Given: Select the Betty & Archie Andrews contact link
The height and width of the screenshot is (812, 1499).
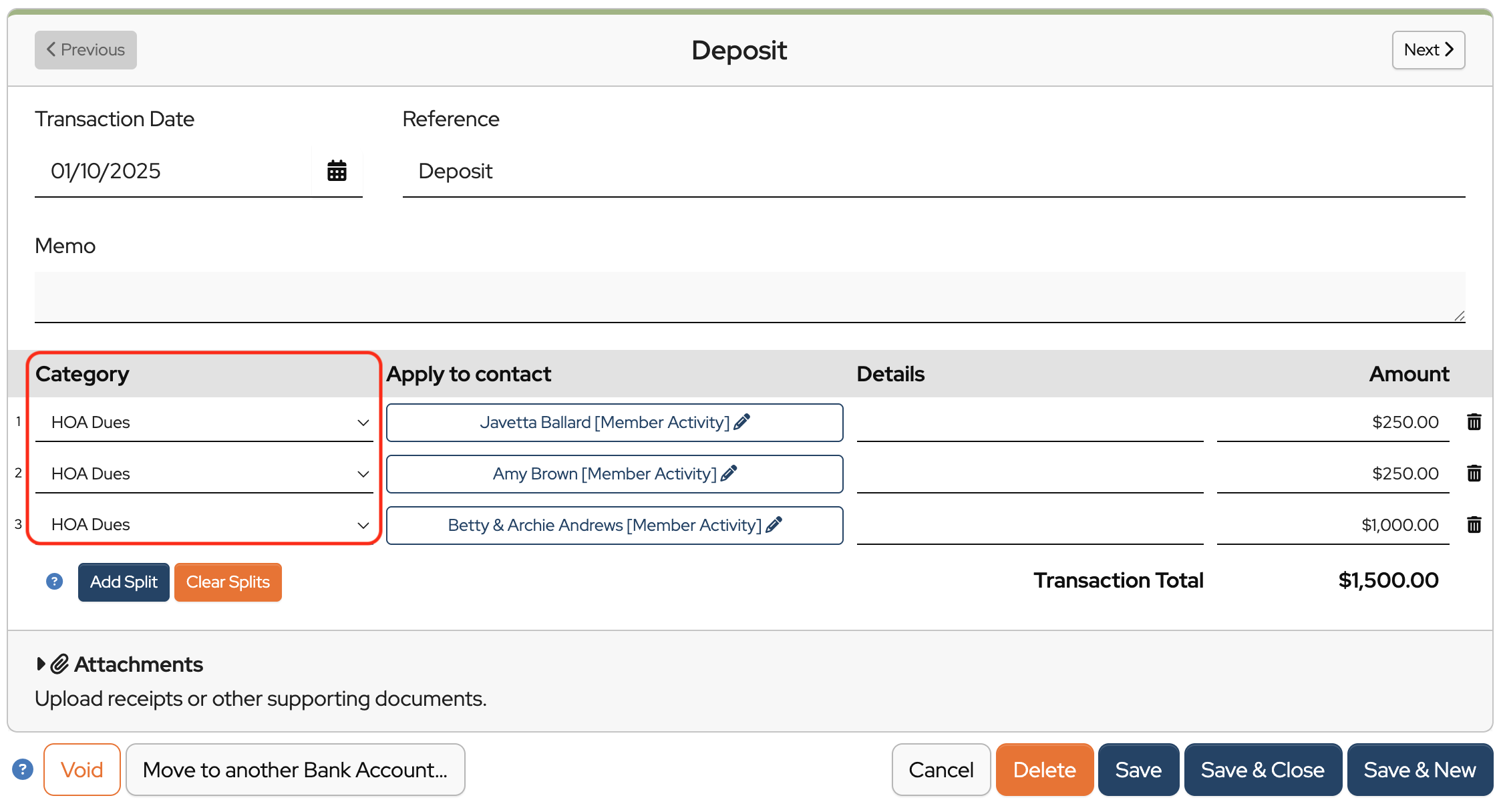Looking at the screenshot, I should 604,526.
